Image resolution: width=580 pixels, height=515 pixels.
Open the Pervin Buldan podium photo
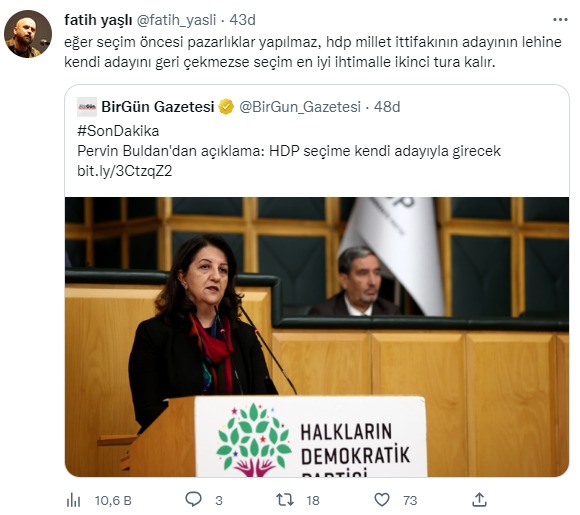point(317,337)
